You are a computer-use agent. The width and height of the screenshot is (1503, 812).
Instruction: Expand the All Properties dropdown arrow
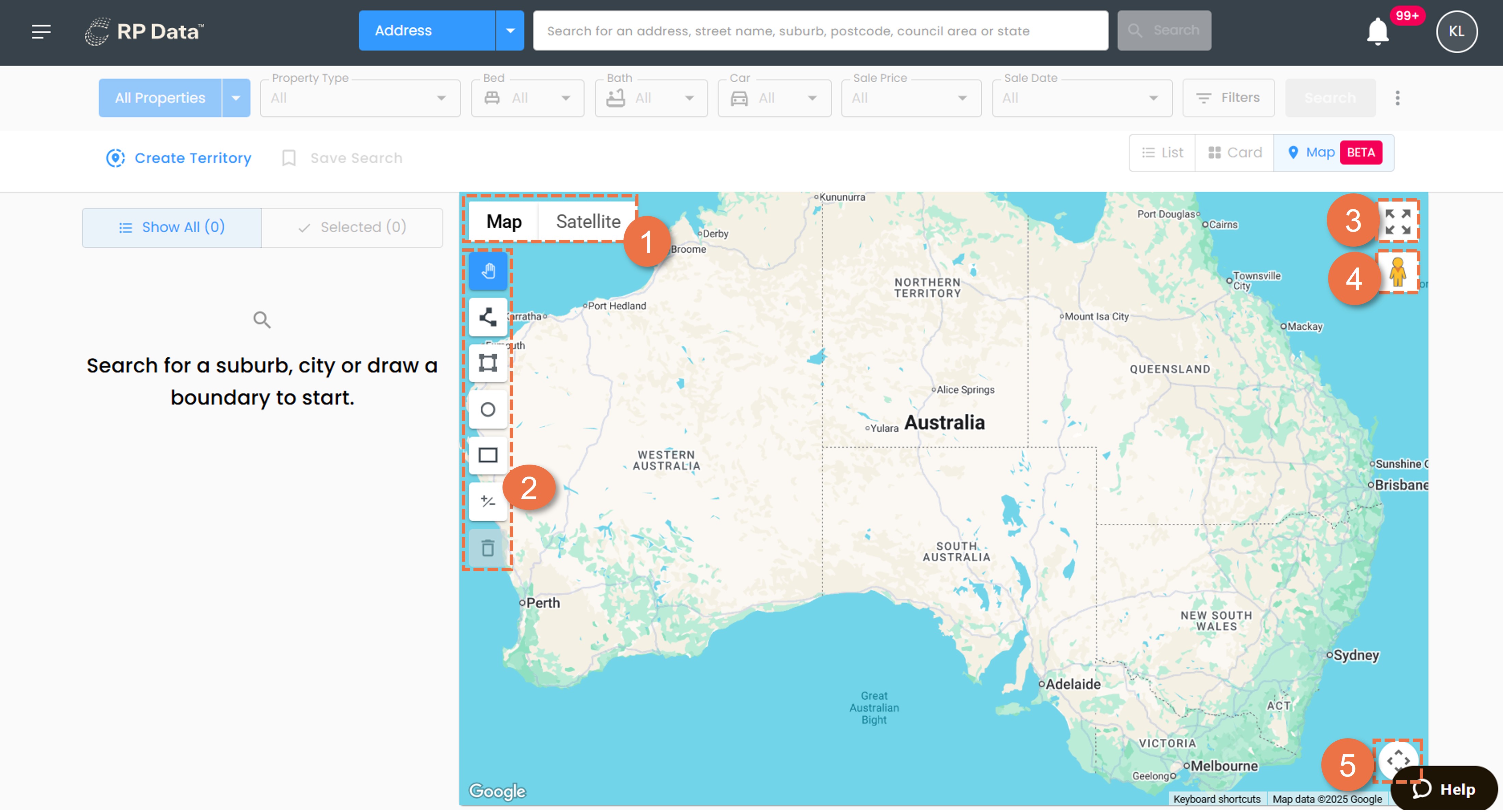pyautogui.click(x=236, y=98)
